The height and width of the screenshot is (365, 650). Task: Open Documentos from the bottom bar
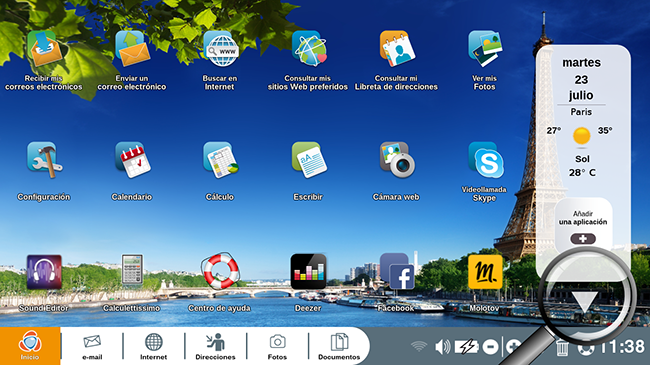[x=339, y=347]
